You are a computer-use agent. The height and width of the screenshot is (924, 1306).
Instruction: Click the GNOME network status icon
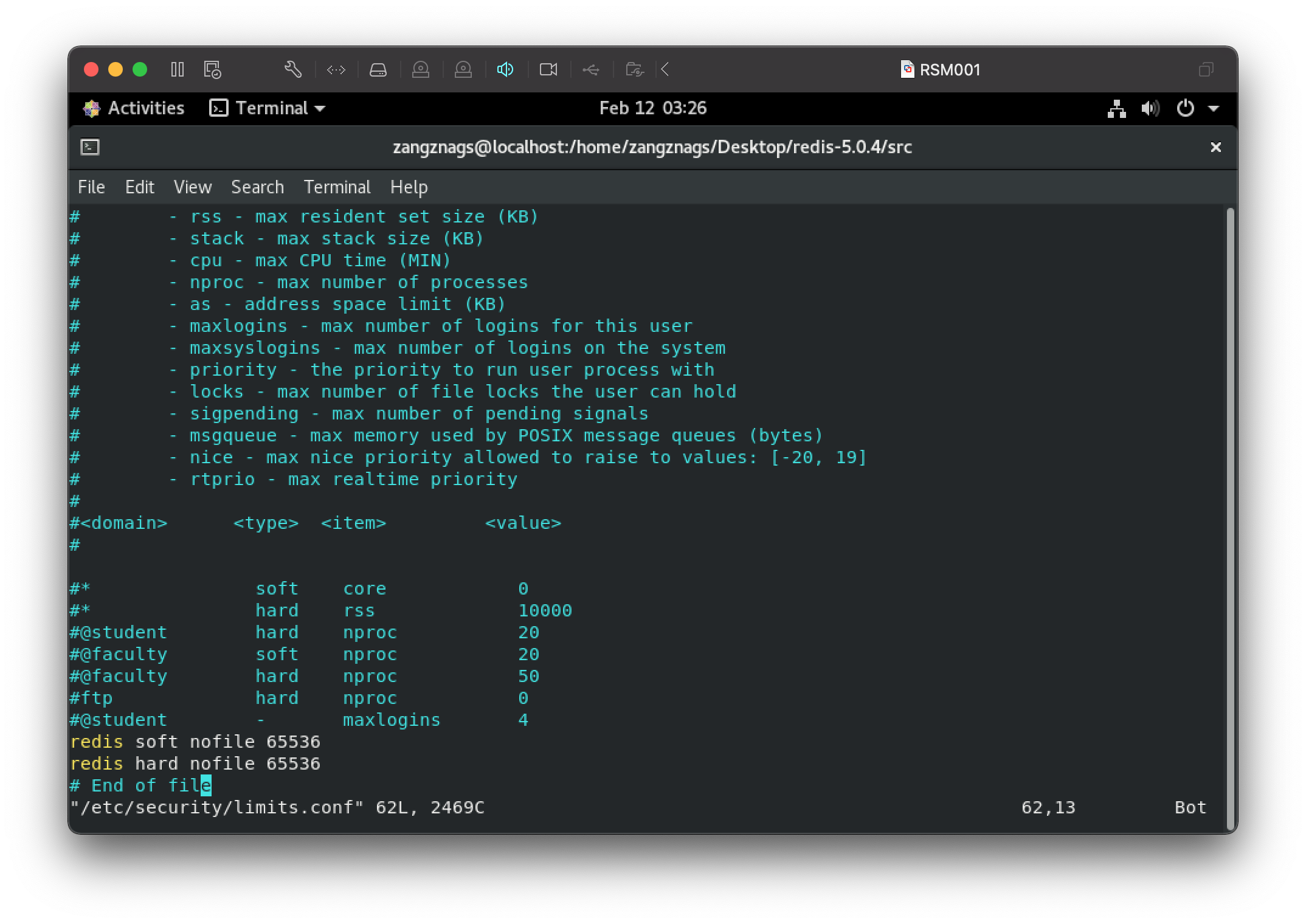(x=1116, y=109)
